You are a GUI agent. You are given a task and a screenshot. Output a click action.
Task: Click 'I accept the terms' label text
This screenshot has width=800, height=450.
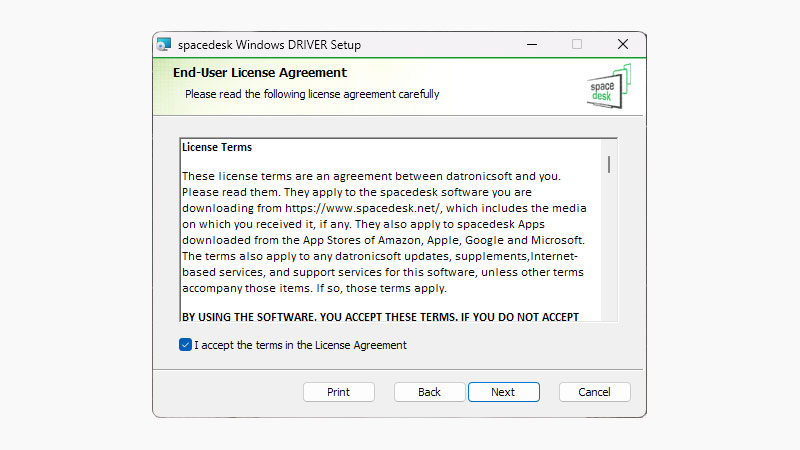coord(301,345)
